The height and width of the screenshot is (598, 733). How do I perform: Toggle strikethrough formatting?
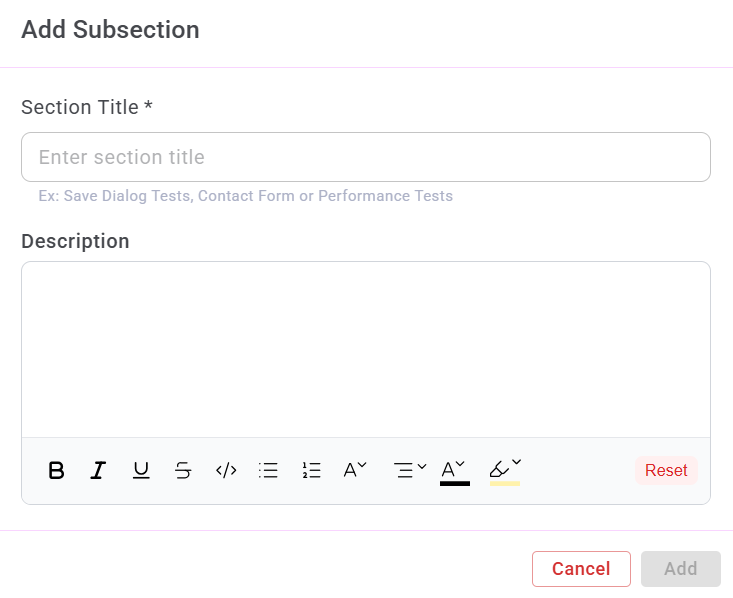tap(183, 470)
